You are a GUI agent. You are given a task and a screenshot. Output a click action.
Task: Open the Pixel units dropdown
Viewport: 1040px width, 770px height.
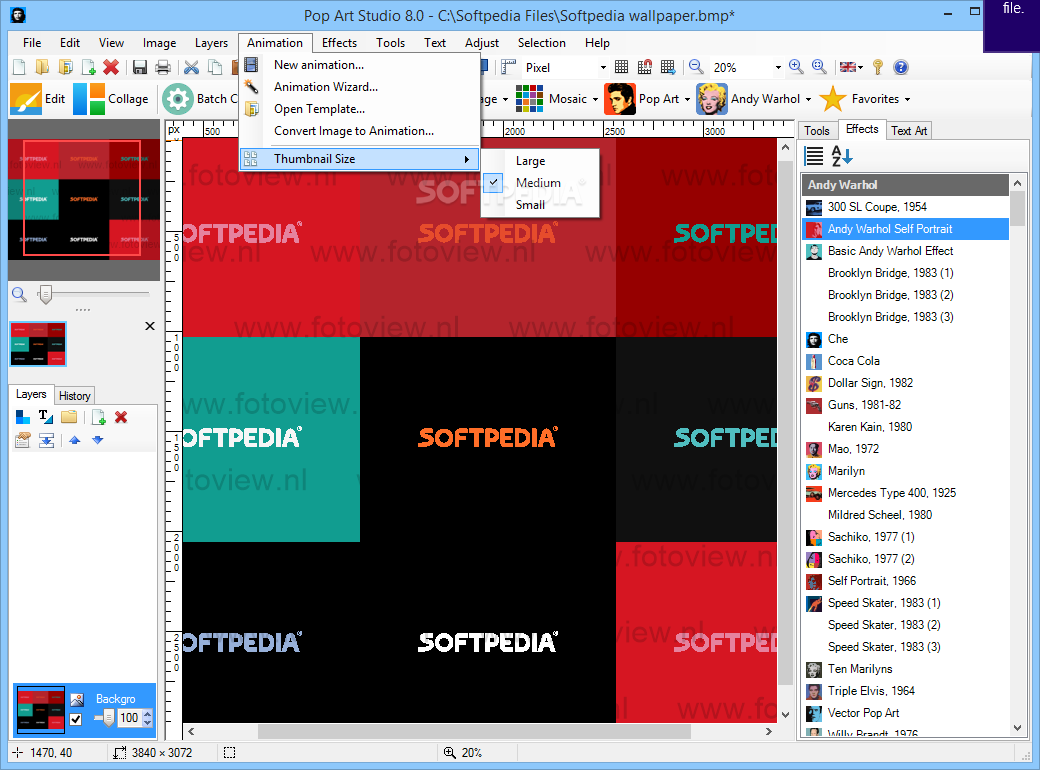pyautogui.click(x=603, y=67)
